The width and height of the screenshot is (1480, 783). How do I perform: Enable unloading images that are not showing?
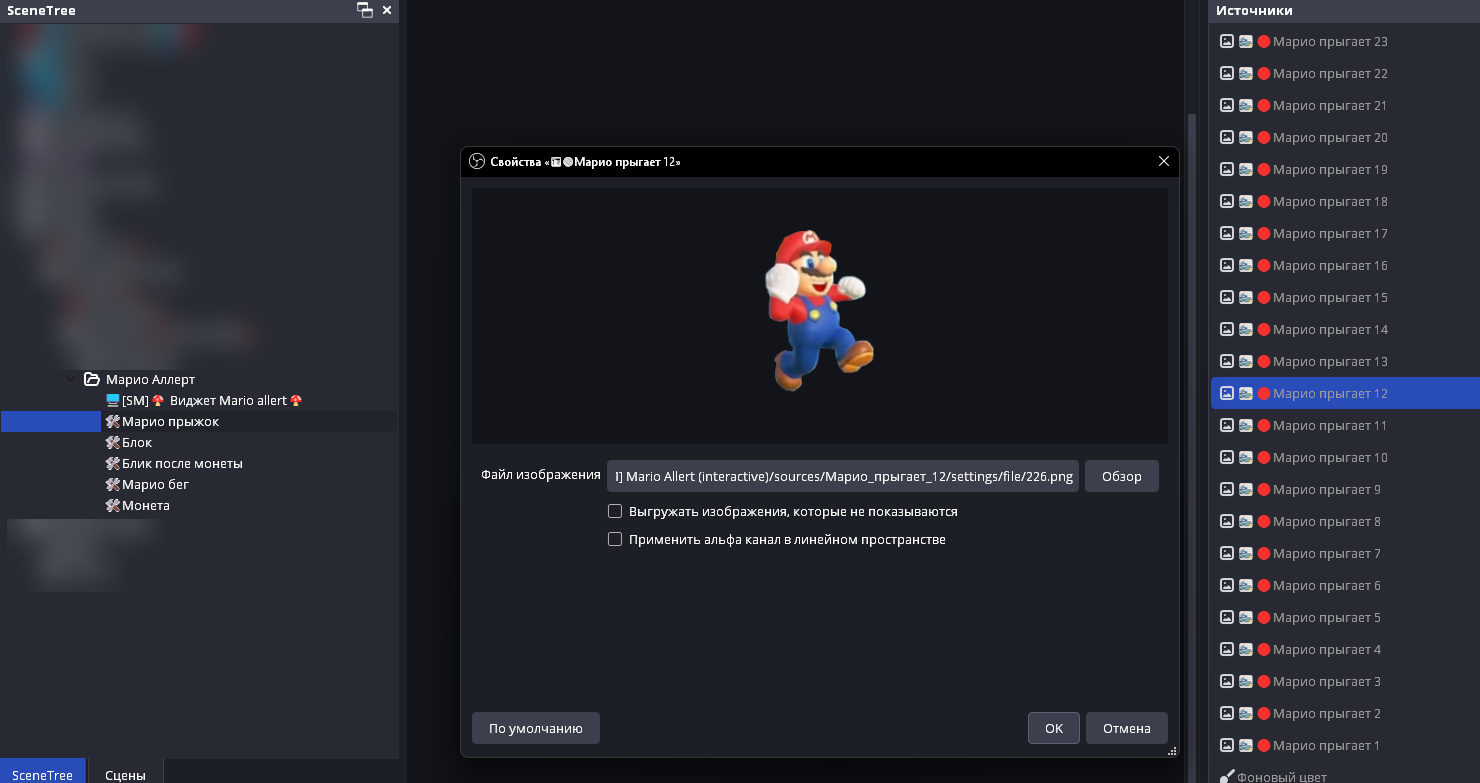coord(615,511)
